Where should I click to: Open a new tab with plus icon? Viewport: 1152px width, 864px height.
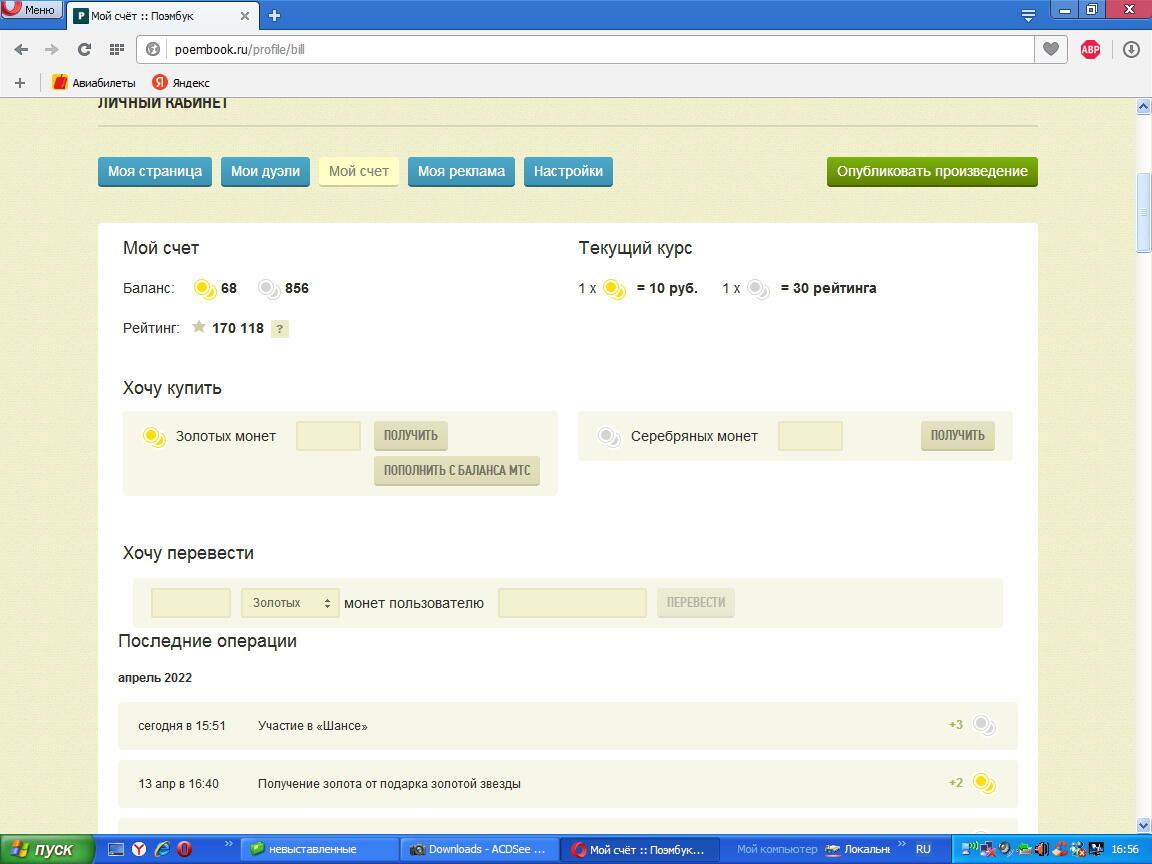point(274,15)
